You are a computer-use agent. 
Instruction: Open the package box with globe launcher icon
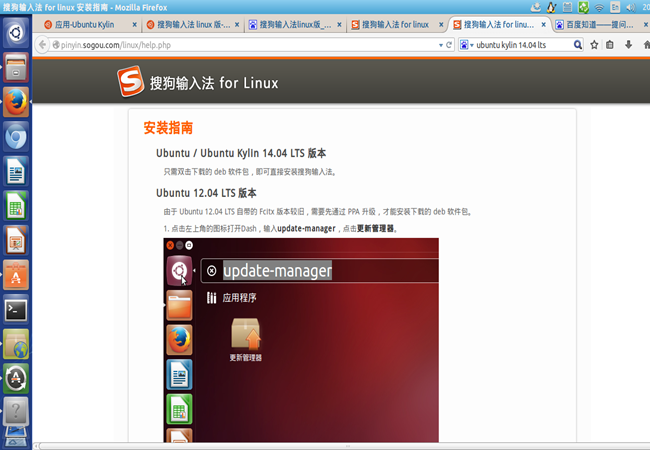pyautogui.click(x=16, y=344)
